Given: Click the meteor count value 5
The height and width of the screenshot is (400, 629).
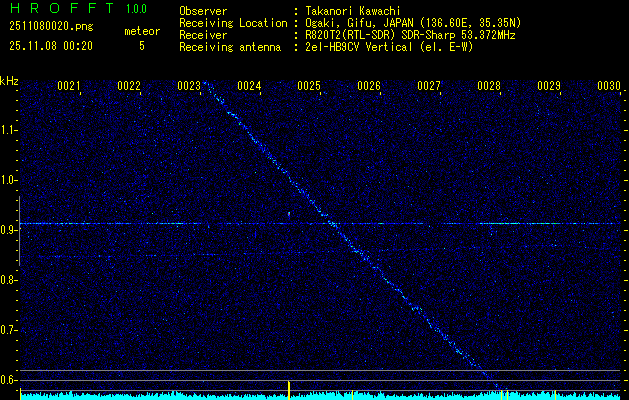Looking at the screenshot, I should tap(141, 45).
